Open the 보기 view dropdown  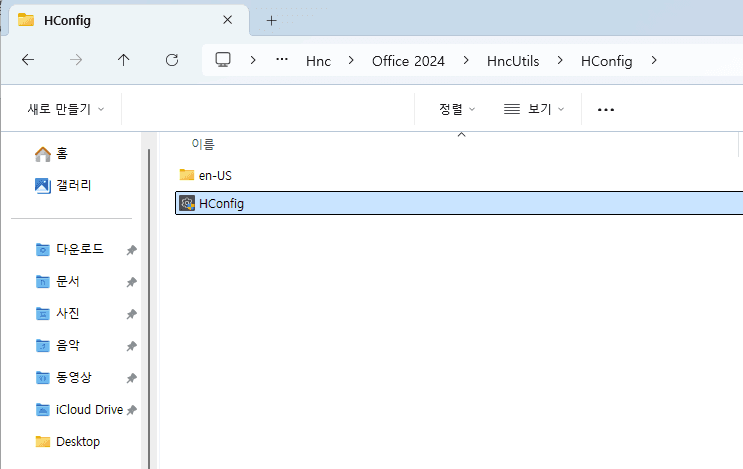click(x=534, y=109)
